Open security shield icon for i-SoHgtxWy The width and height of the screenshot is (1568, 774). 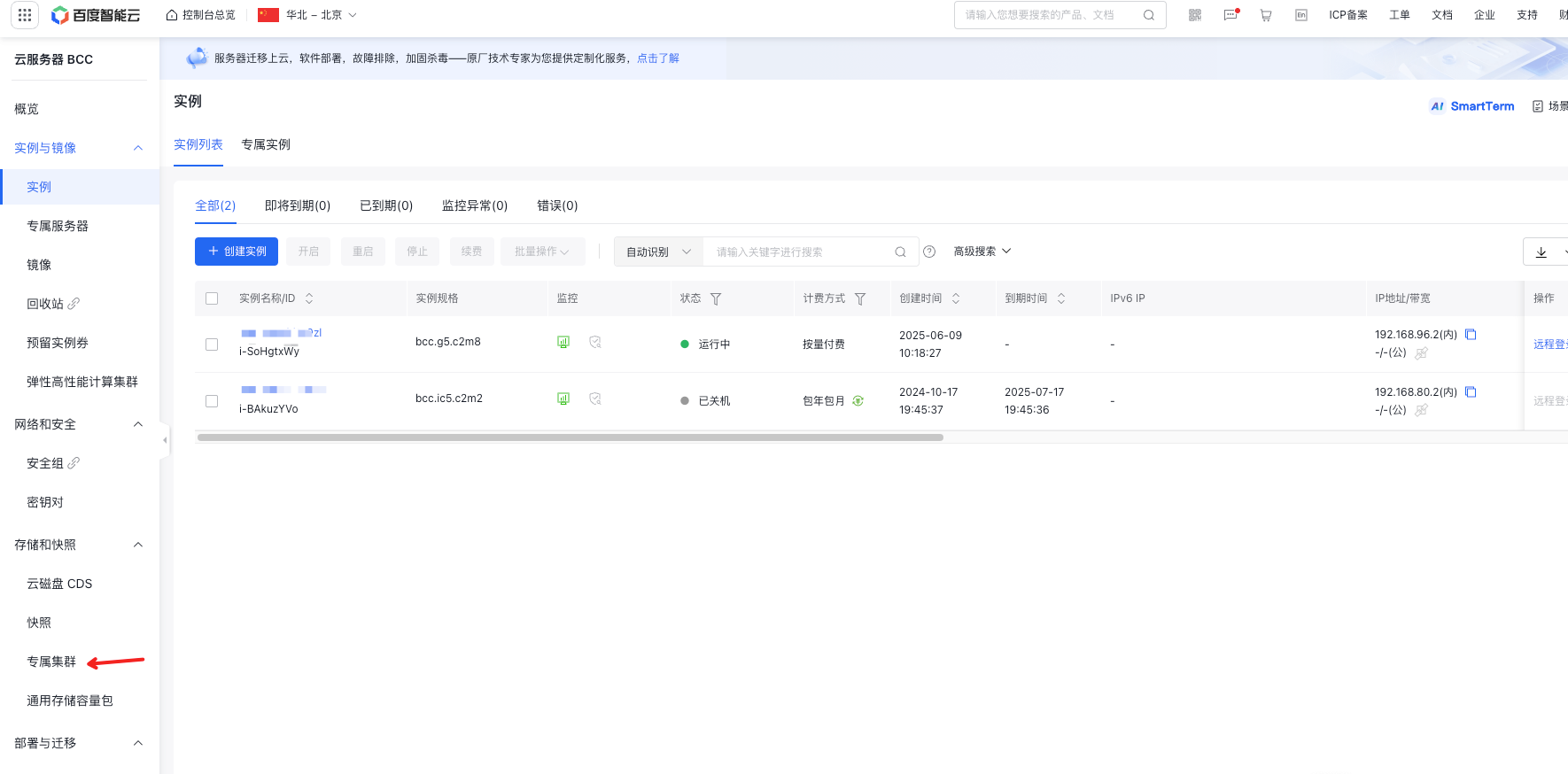[x=595, y=342]
